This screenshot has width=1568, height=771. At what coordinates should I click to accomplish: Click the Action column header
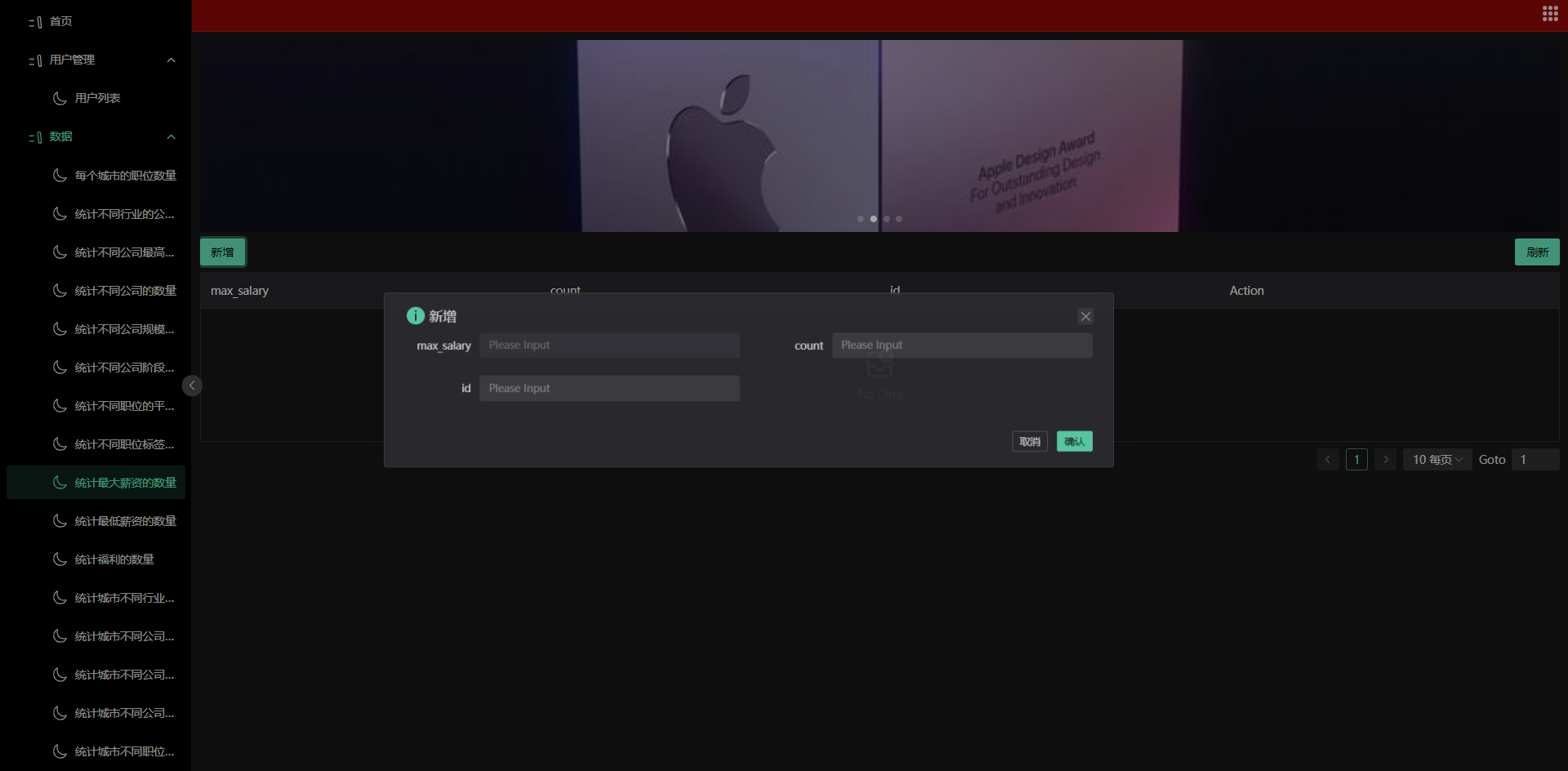pyautogui.click(x=1246, y=291)
